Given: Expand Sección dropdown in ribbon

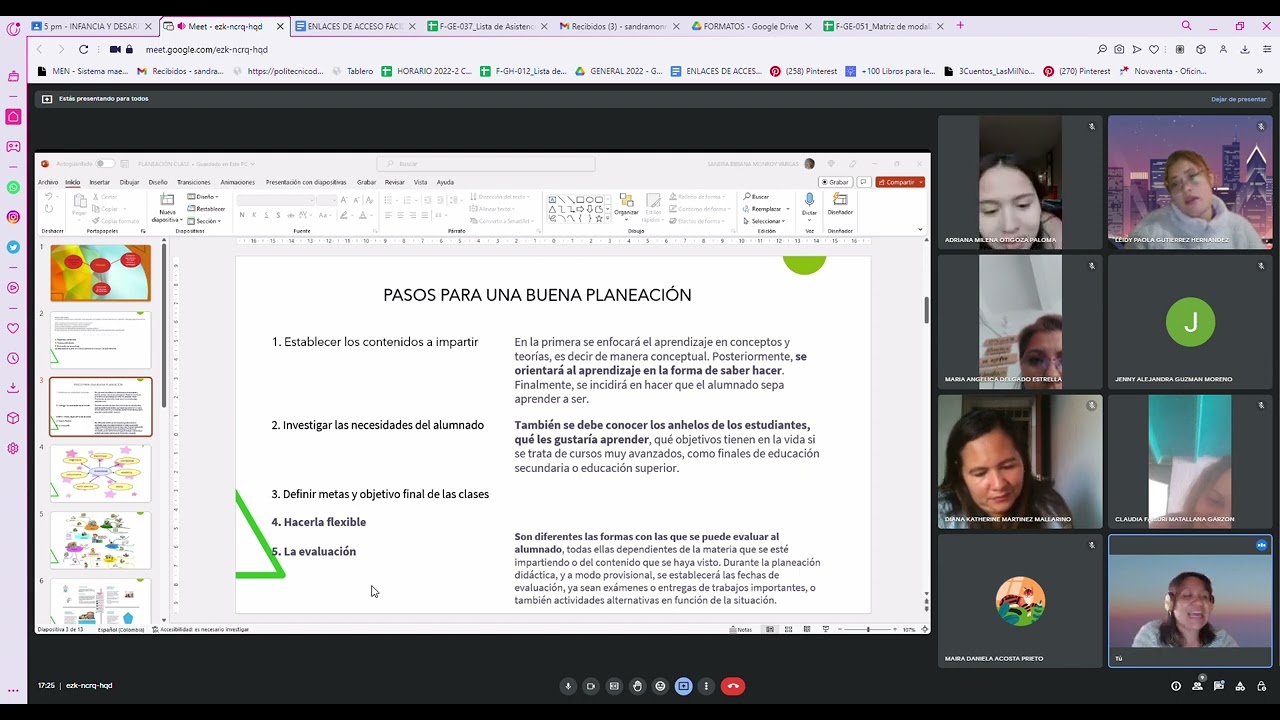Looking at the screenshot, I should [x=206, y=221].
